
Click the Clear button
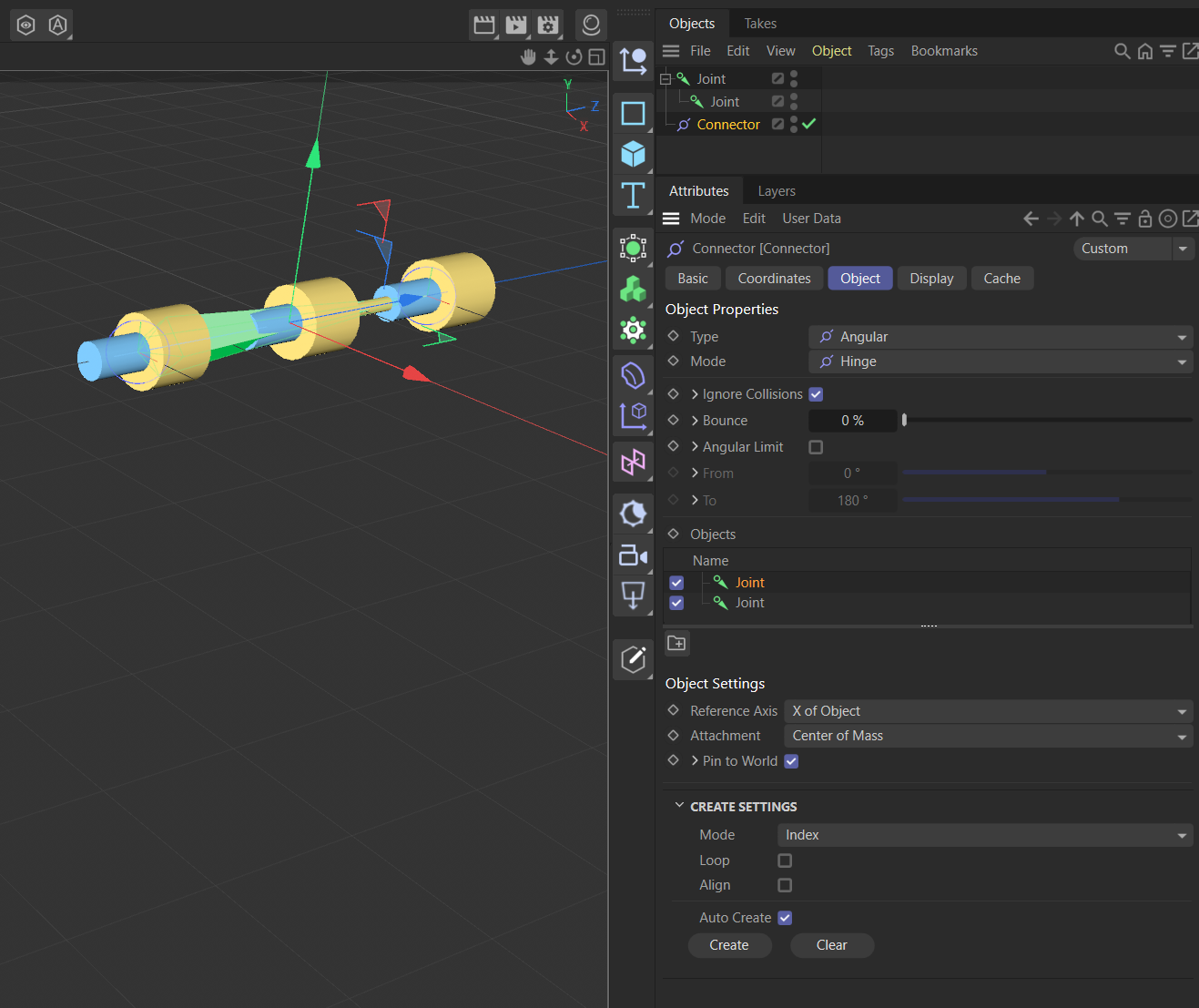(831, 945)
